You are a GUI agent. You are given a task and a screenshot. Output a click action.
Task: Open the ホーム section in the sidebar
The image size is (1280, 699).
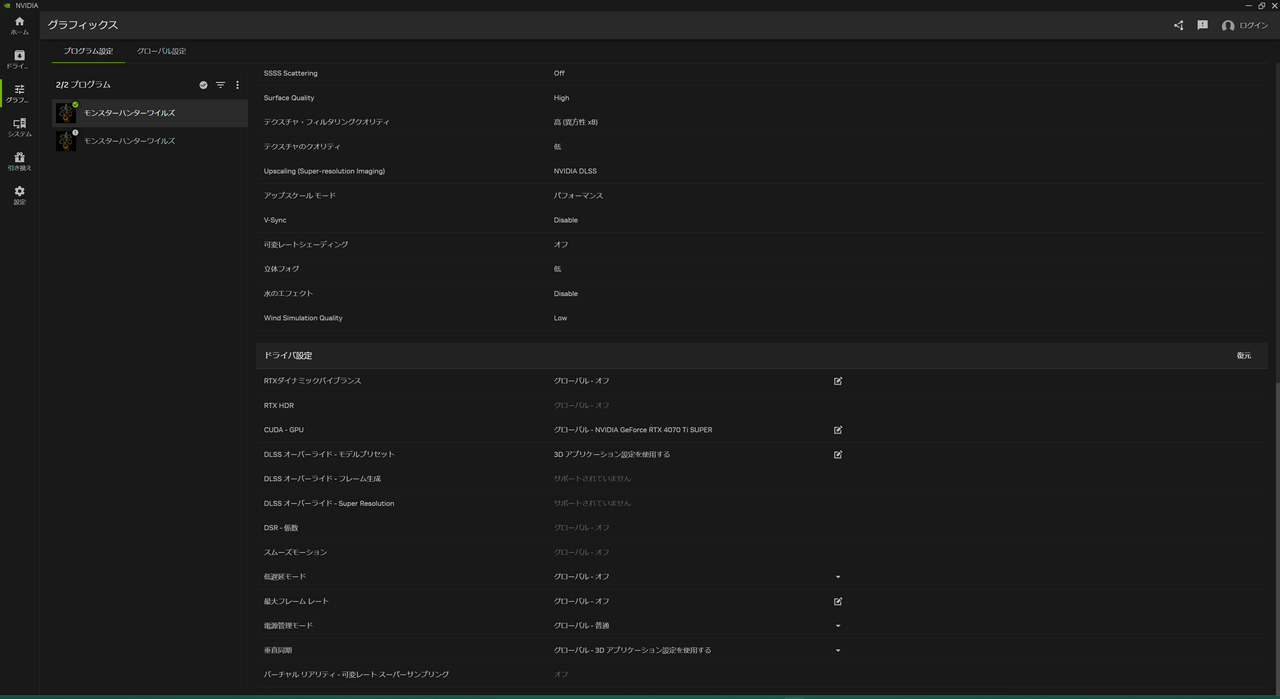click(18, 25)
